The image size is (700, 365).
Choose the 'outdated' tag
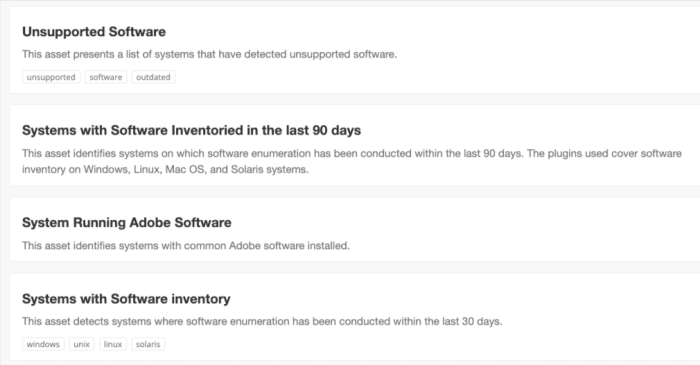[153, 77]
